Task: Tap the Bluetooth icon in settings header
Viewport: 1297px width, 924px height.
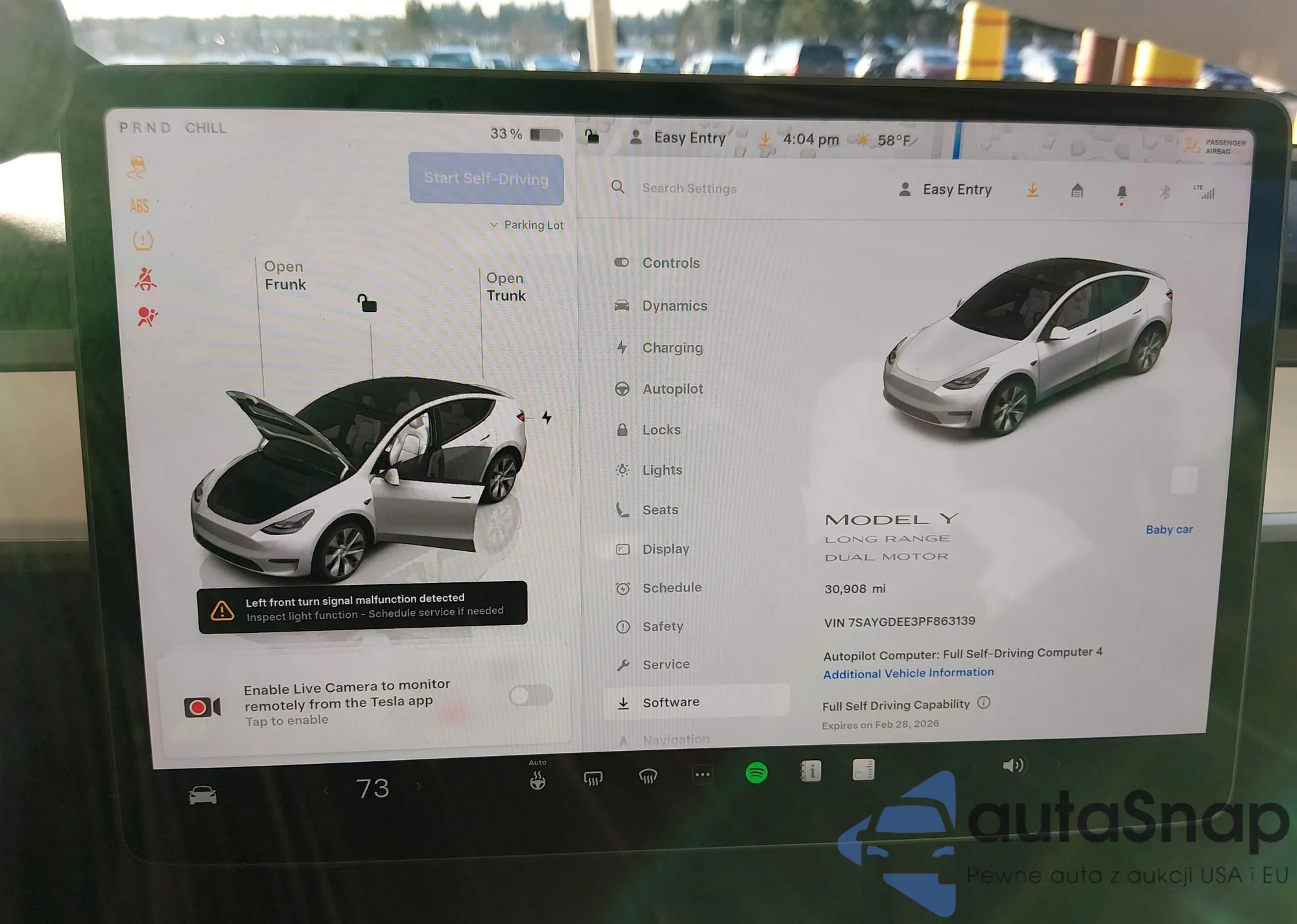Action: pos(1165,192)
